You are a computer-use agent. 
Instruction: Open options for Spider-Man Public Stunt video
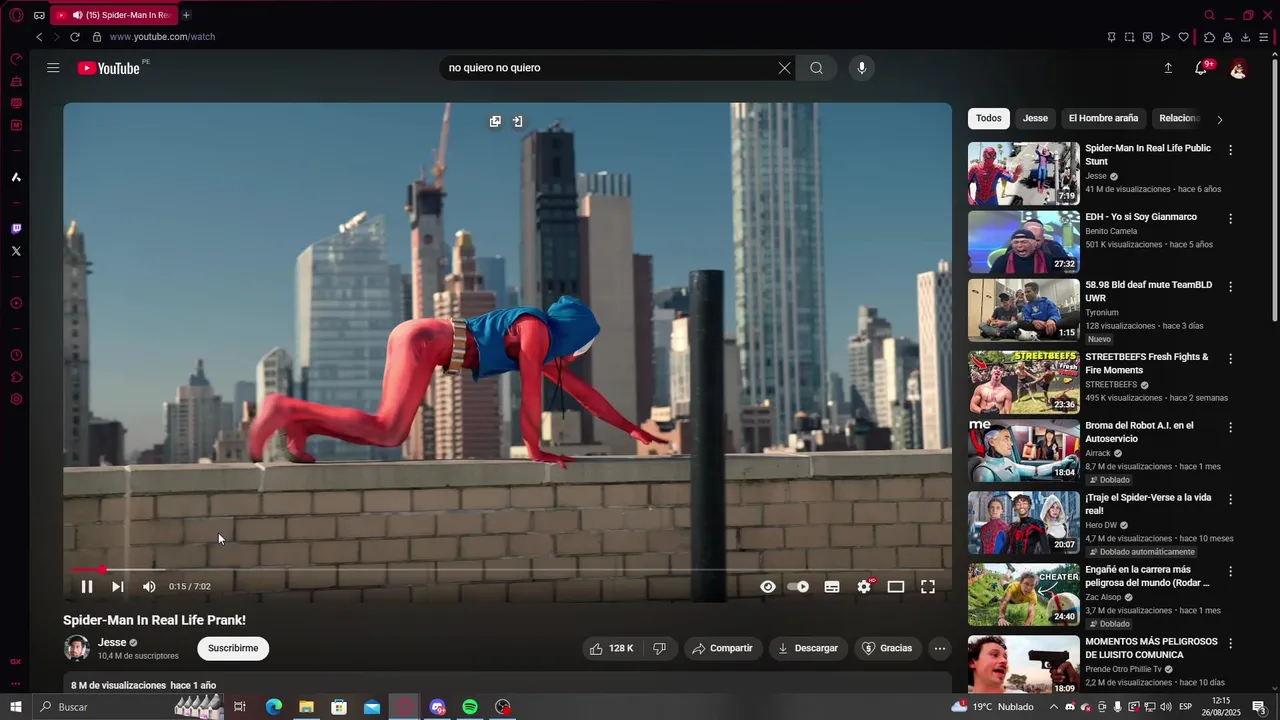(x=1231, y=150)
